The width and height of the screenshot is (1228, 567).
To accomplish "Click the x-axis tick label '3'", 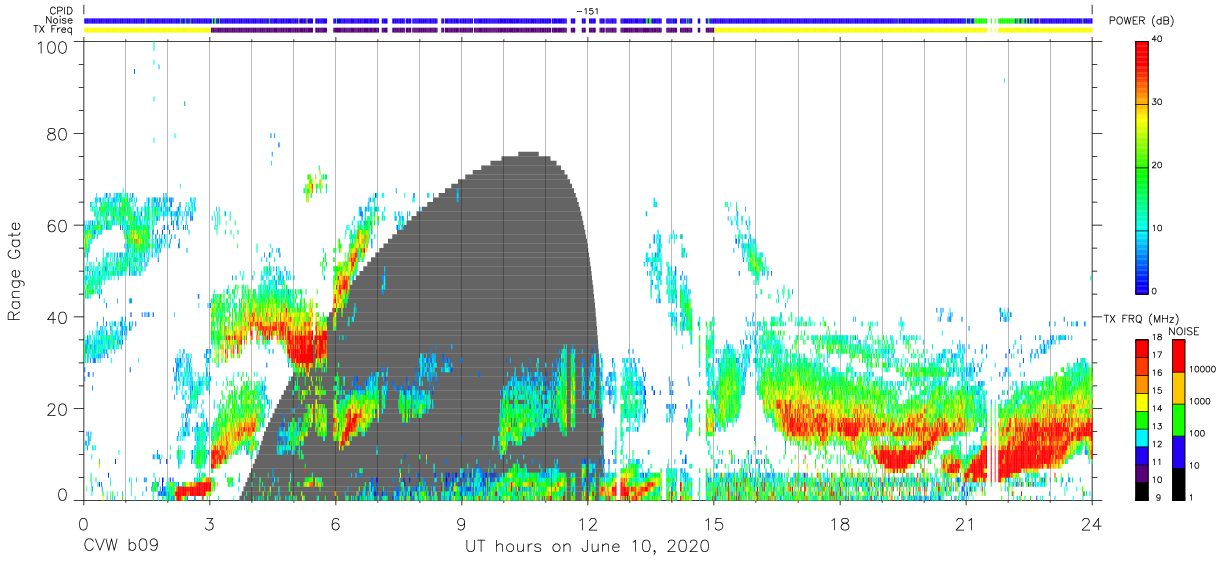I will tap(209, 524).
